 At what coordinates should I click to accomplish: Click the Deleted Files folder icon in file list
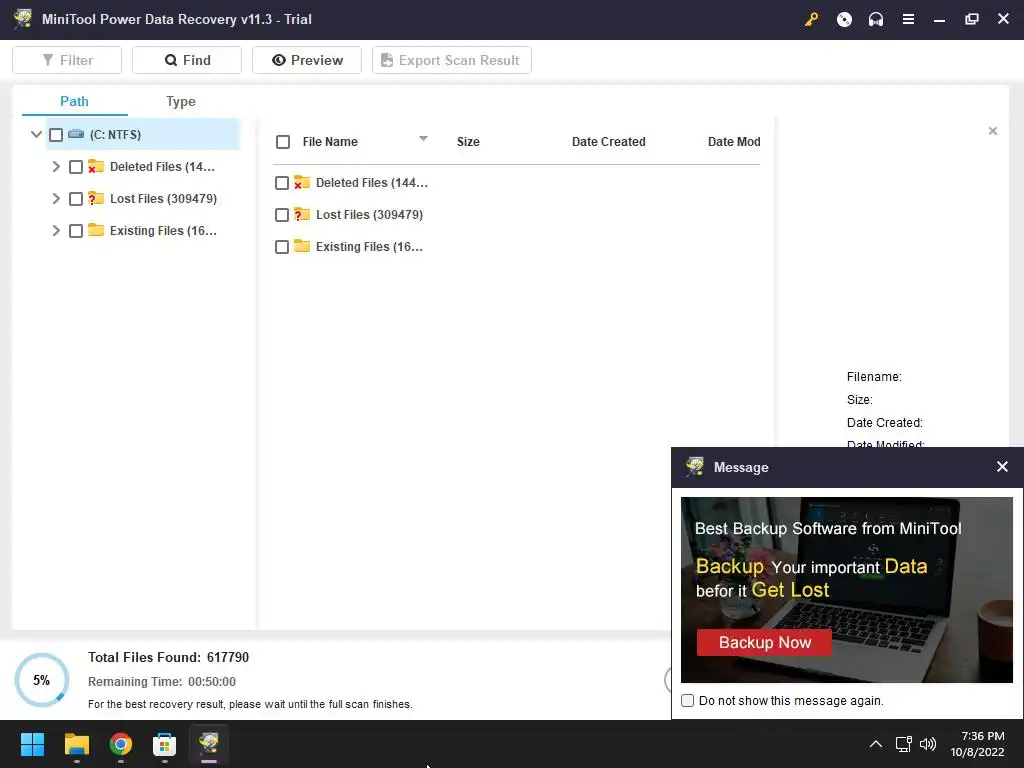click(x=302, y=182)
